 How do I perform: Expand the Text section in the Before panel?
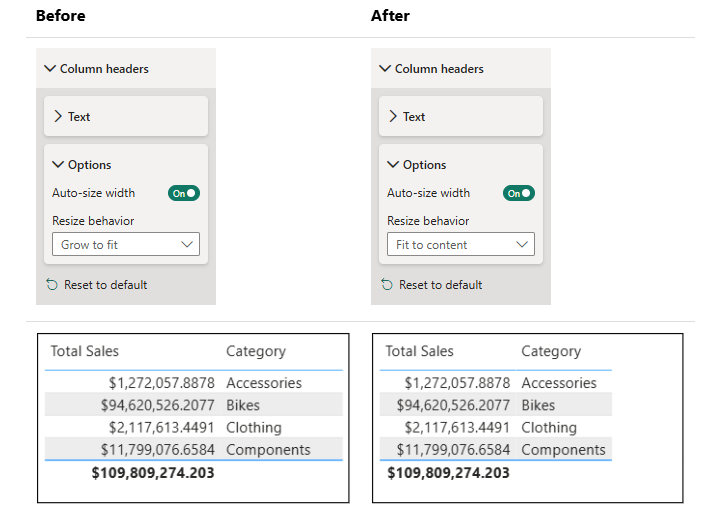click(58, 117)
